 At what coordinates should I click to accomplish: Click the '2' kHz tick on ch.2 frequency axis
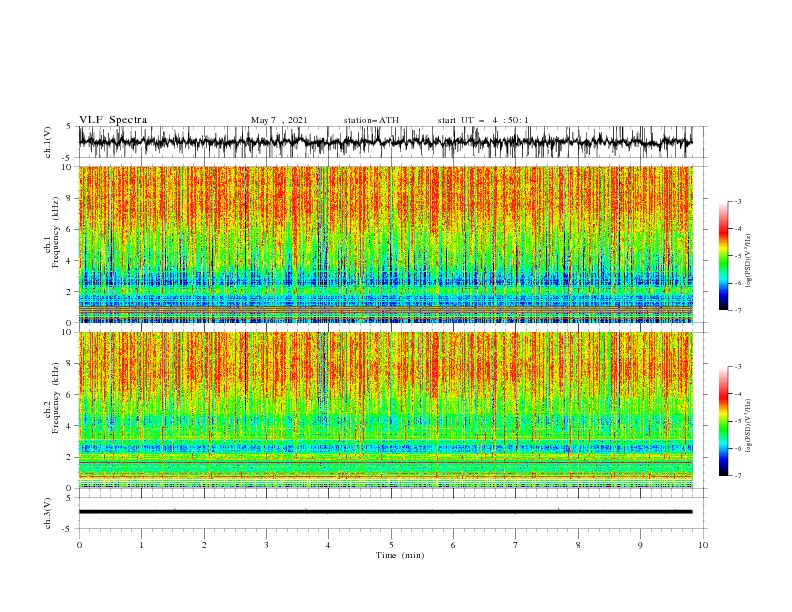(70, 457)
